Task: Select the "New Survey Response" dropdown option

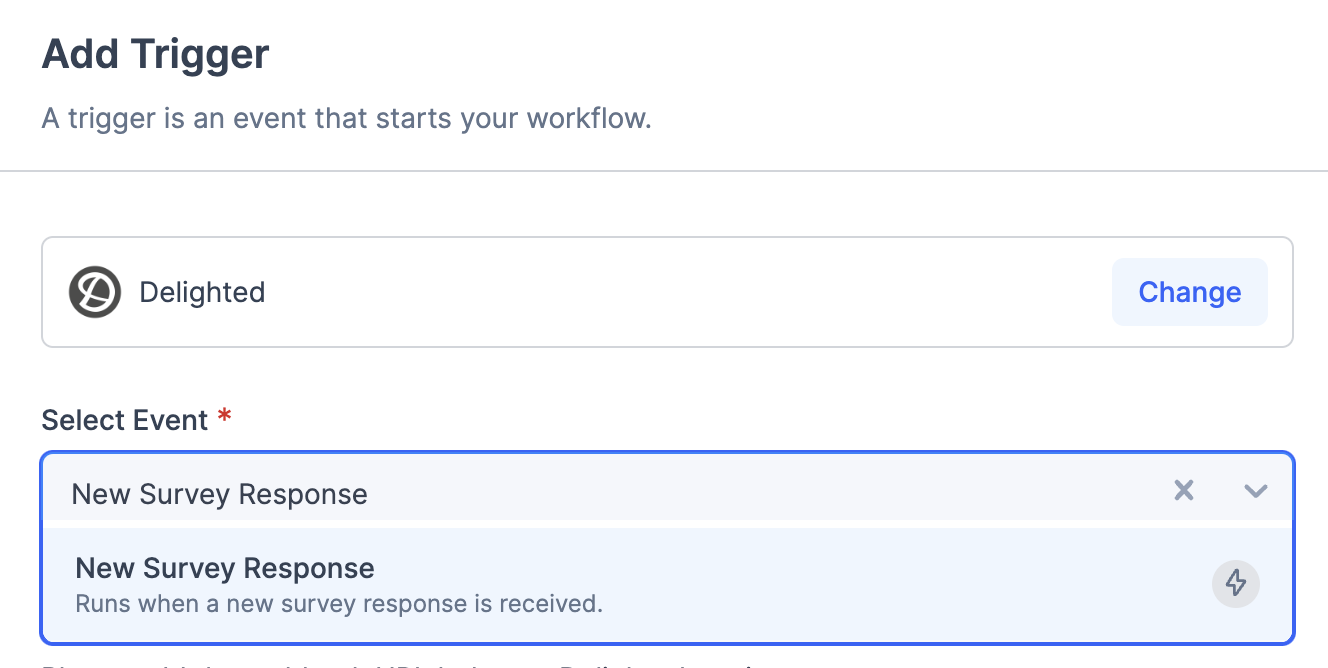Action: (x=225, y=569)
